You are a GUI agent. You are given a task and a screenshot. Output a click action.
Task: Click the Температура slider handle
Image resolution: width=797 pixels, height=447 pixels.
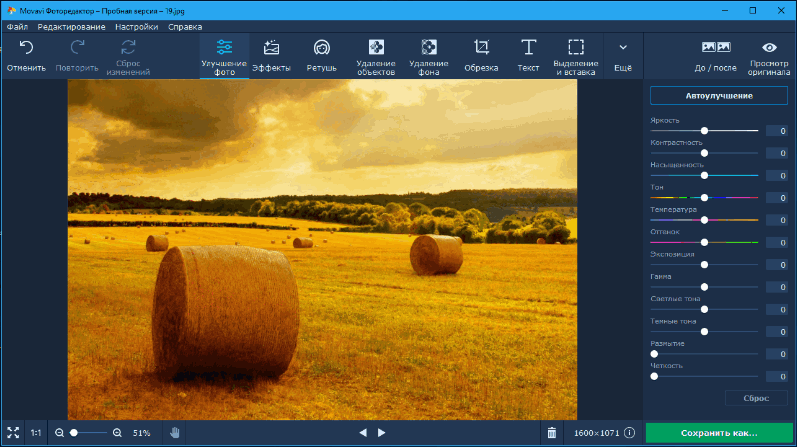(x=704, y=220)
